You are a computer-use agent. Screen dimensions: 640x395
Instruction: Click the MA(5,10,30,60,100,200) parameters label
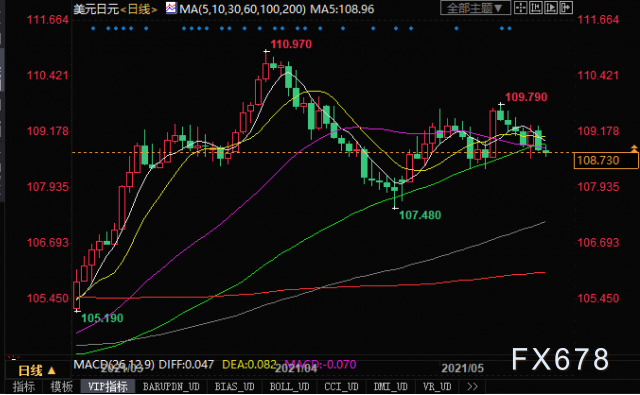(x=242, y=9)
